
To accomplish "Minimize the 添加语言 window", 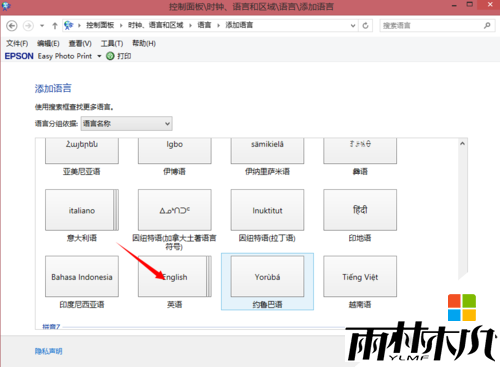I will [x=454, y=6].
